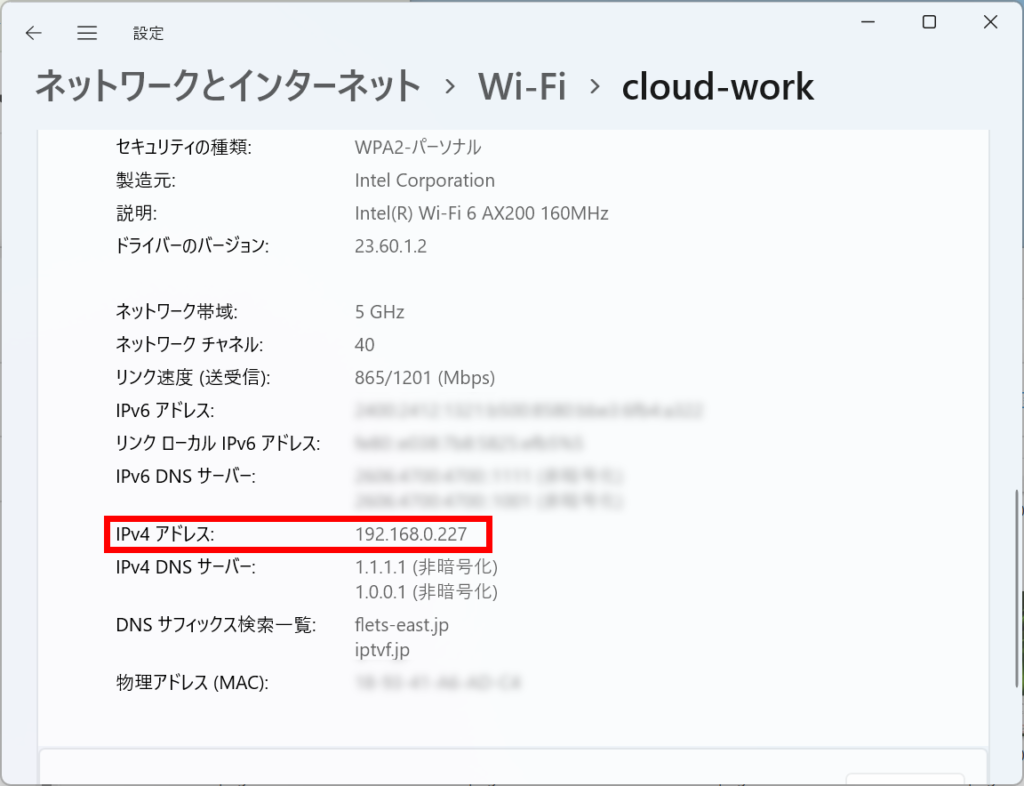Maximize the Settings window
Viewport: 1024px width, 786px height.
(x=929, y=22)
